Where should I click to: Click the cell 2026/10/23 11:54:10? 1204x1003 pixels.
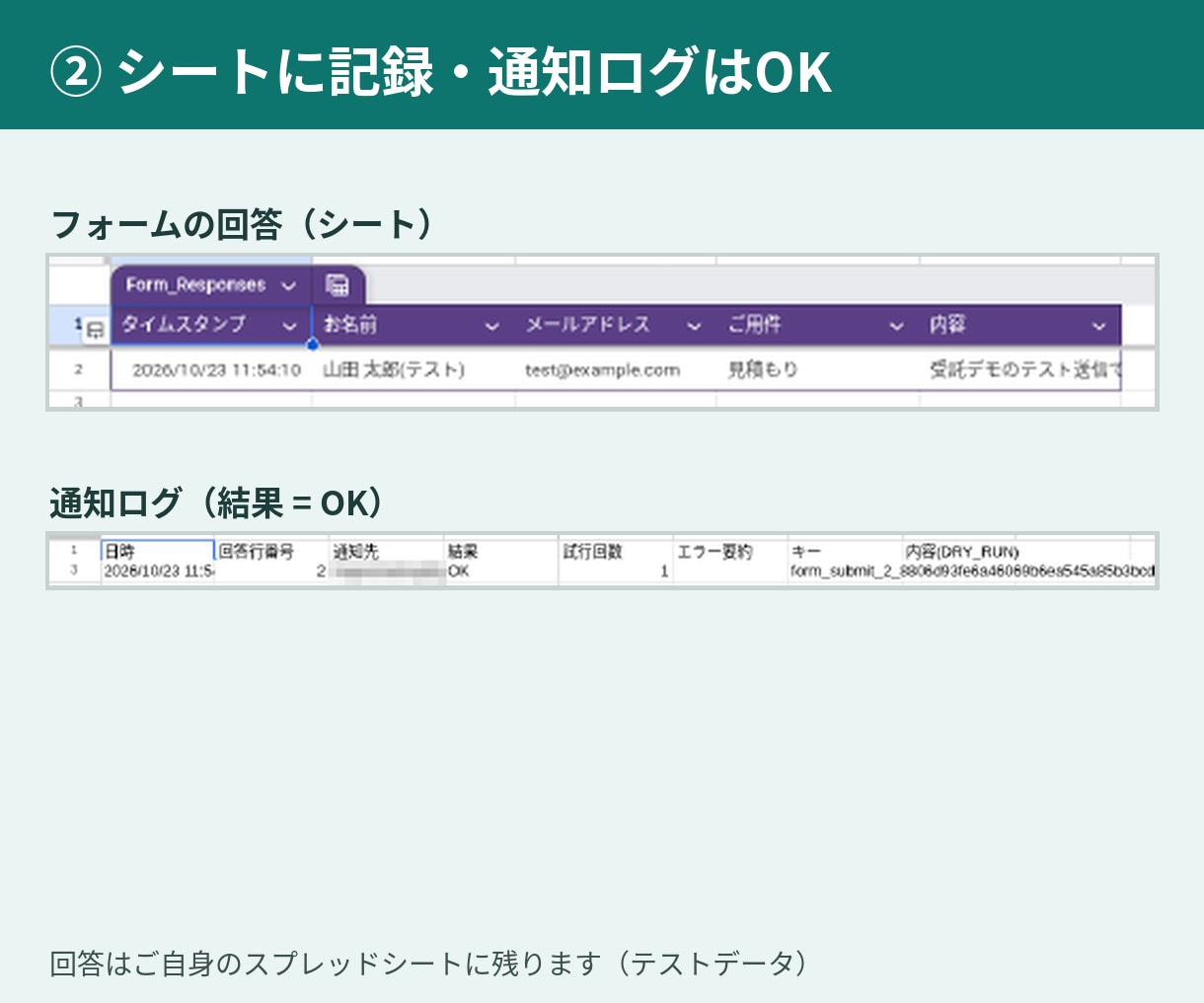pyautogui.click(x=211, y=370)
